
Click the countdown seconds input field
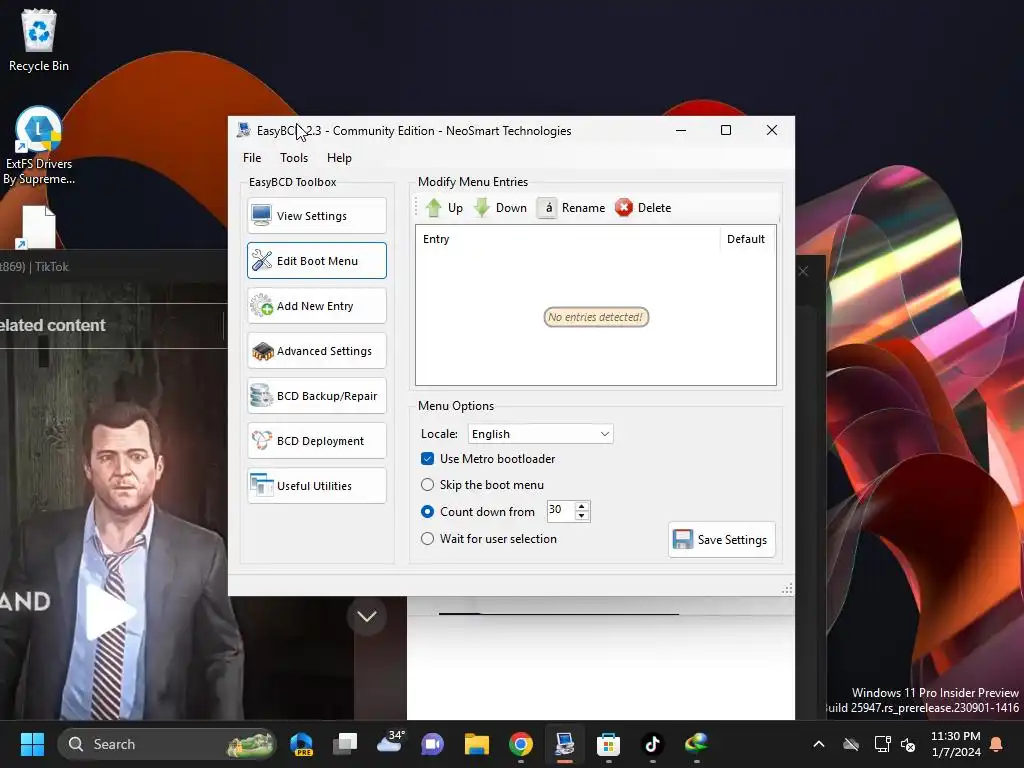(x=560, y=510)
